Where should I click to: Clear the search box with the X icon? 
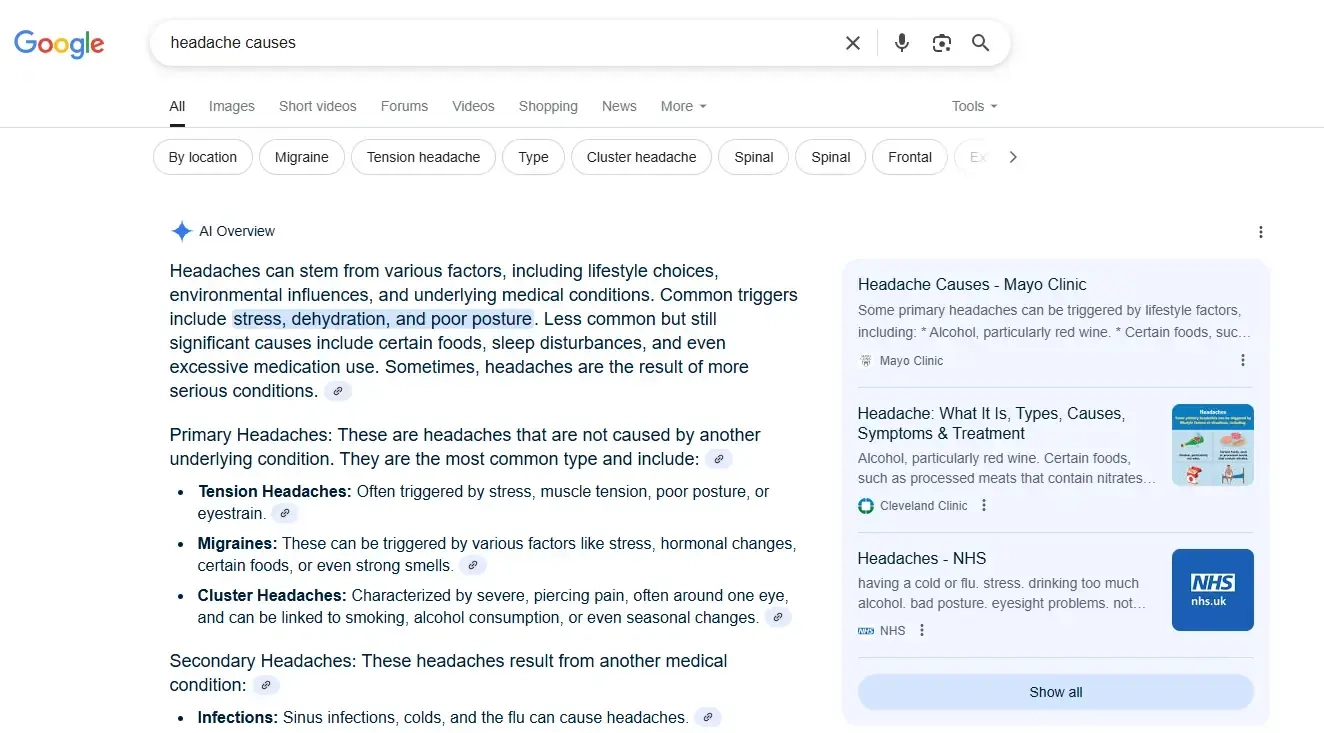click(853, 43)
